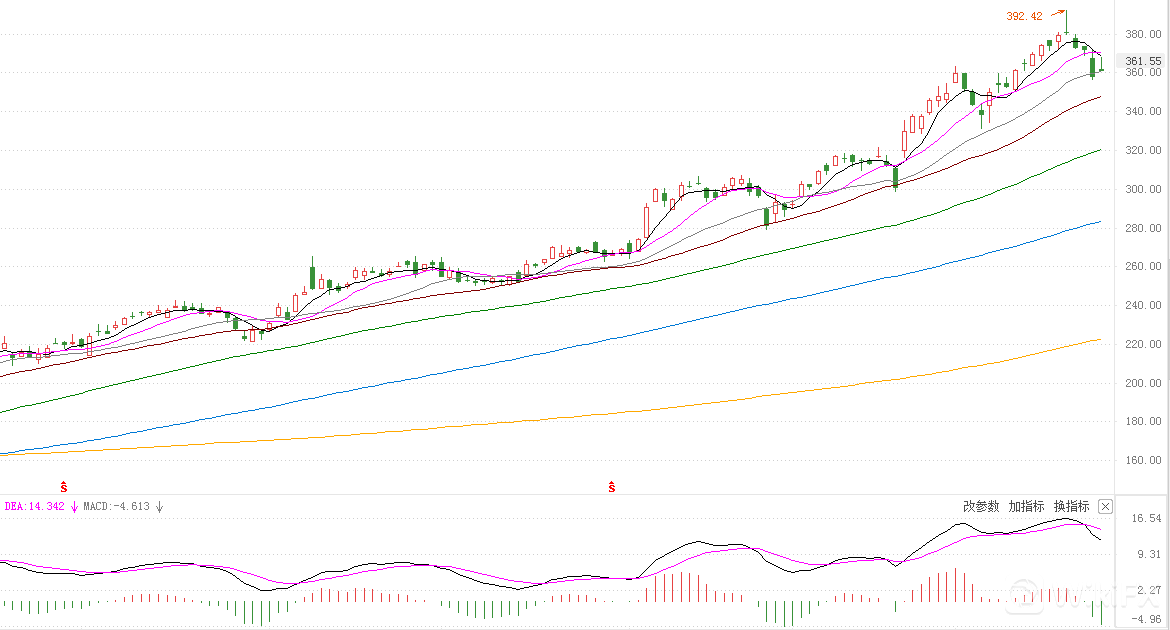The image size is (1170, 630).
Task: Click the 300.00 price axis label
Action: [x=1143, y=189]
